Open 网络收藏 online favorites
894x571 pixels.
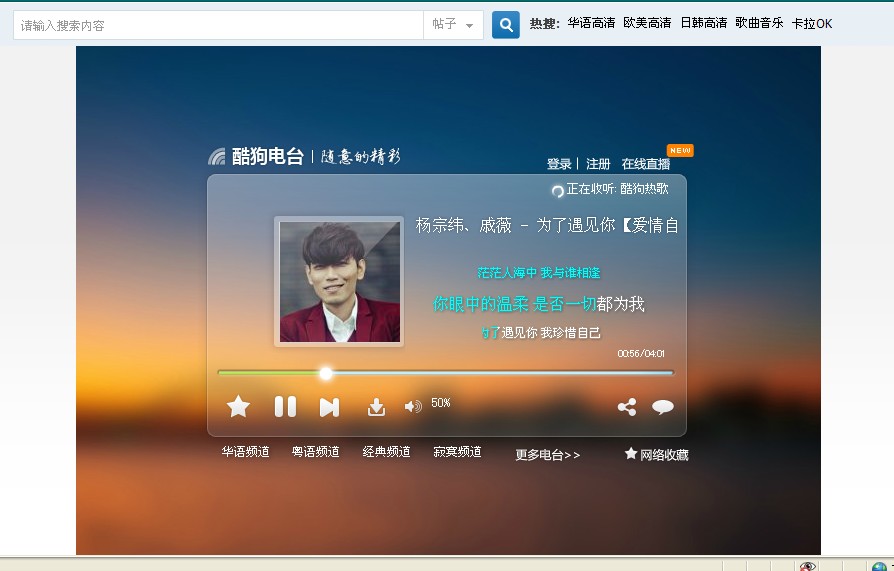click(657, 454)
